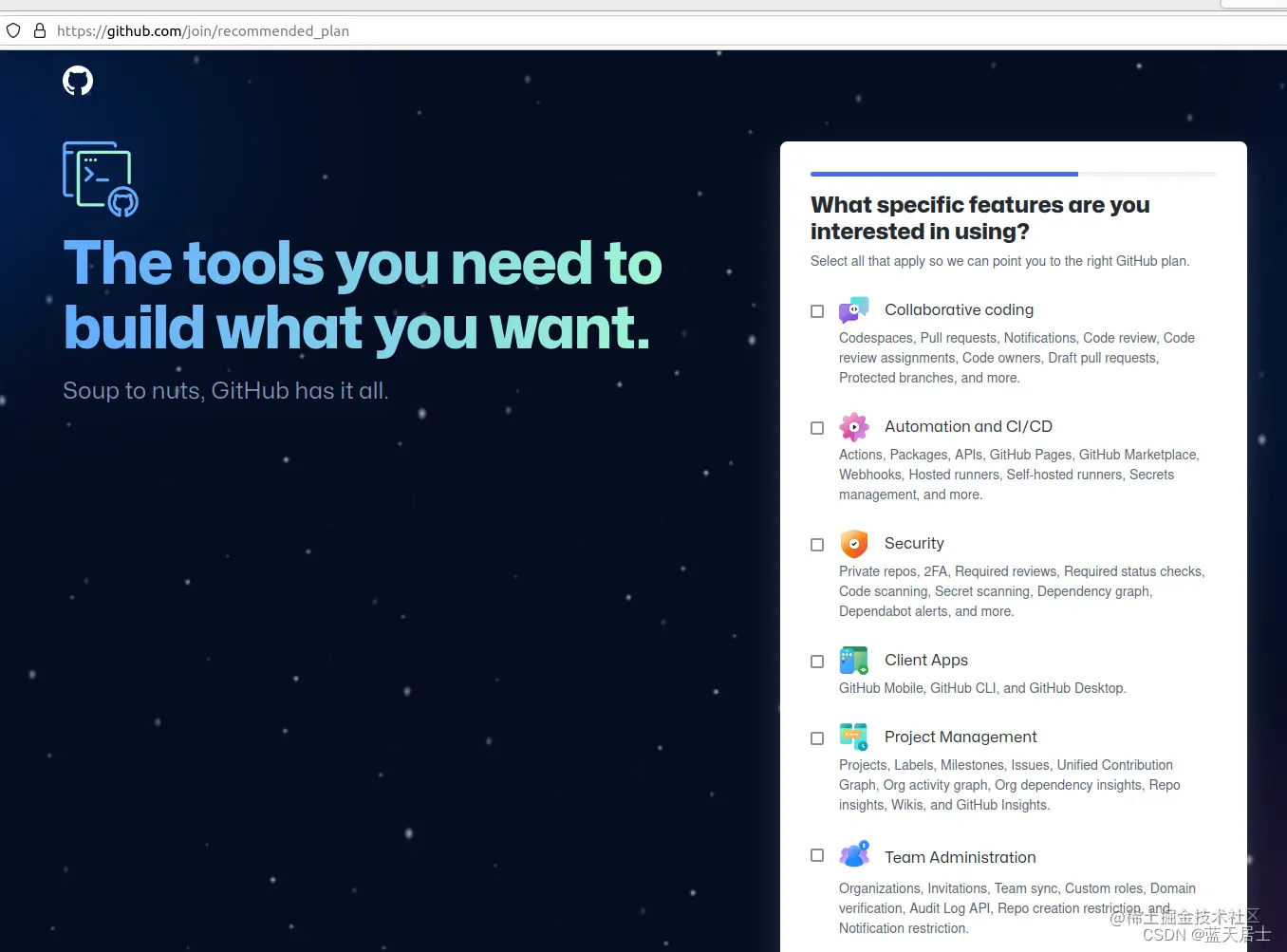Click the GitHub Mobile, GitHub CLI description

(982, 688)
